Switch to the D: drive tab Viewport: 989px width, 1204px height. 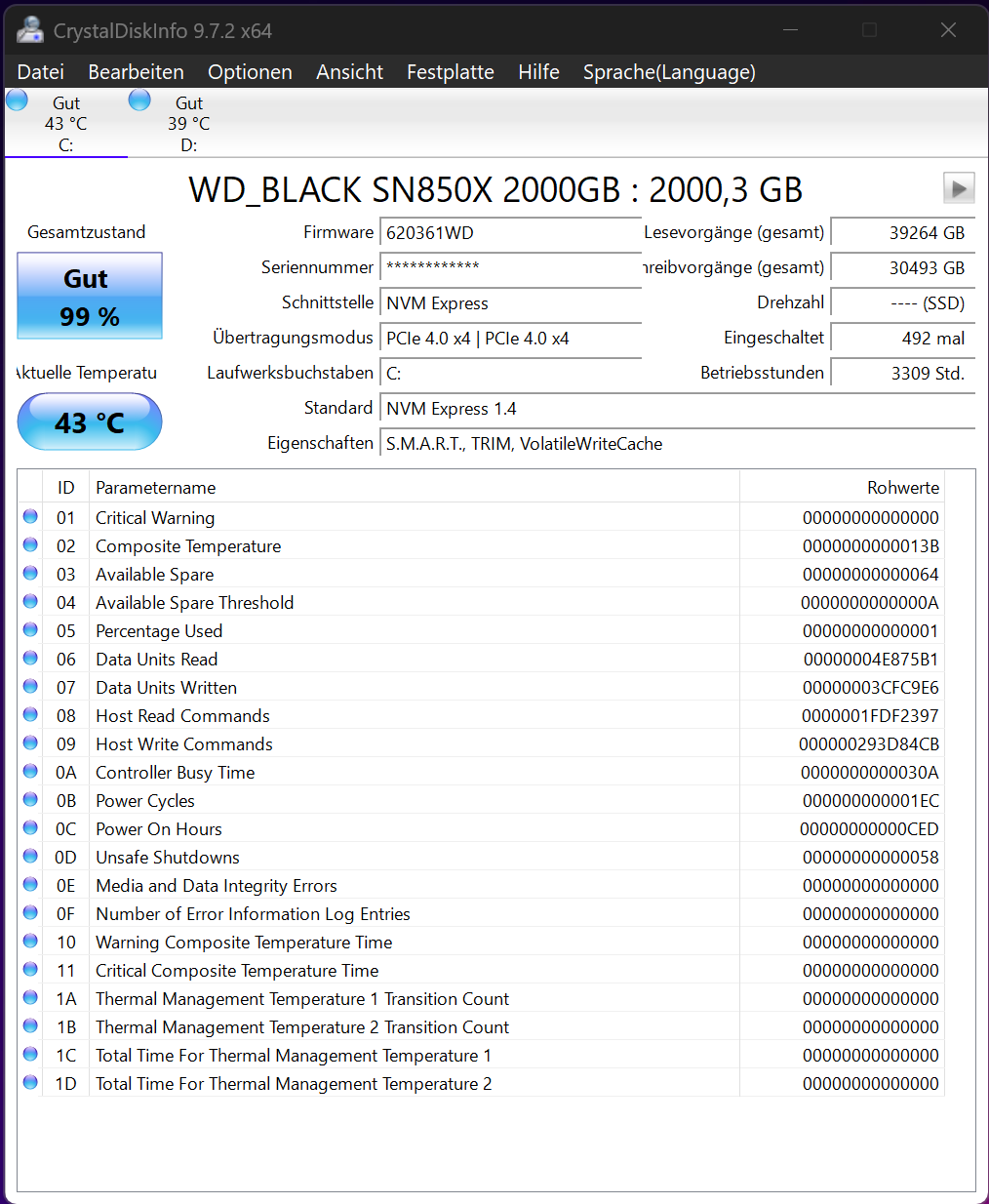tap(188, 123)
